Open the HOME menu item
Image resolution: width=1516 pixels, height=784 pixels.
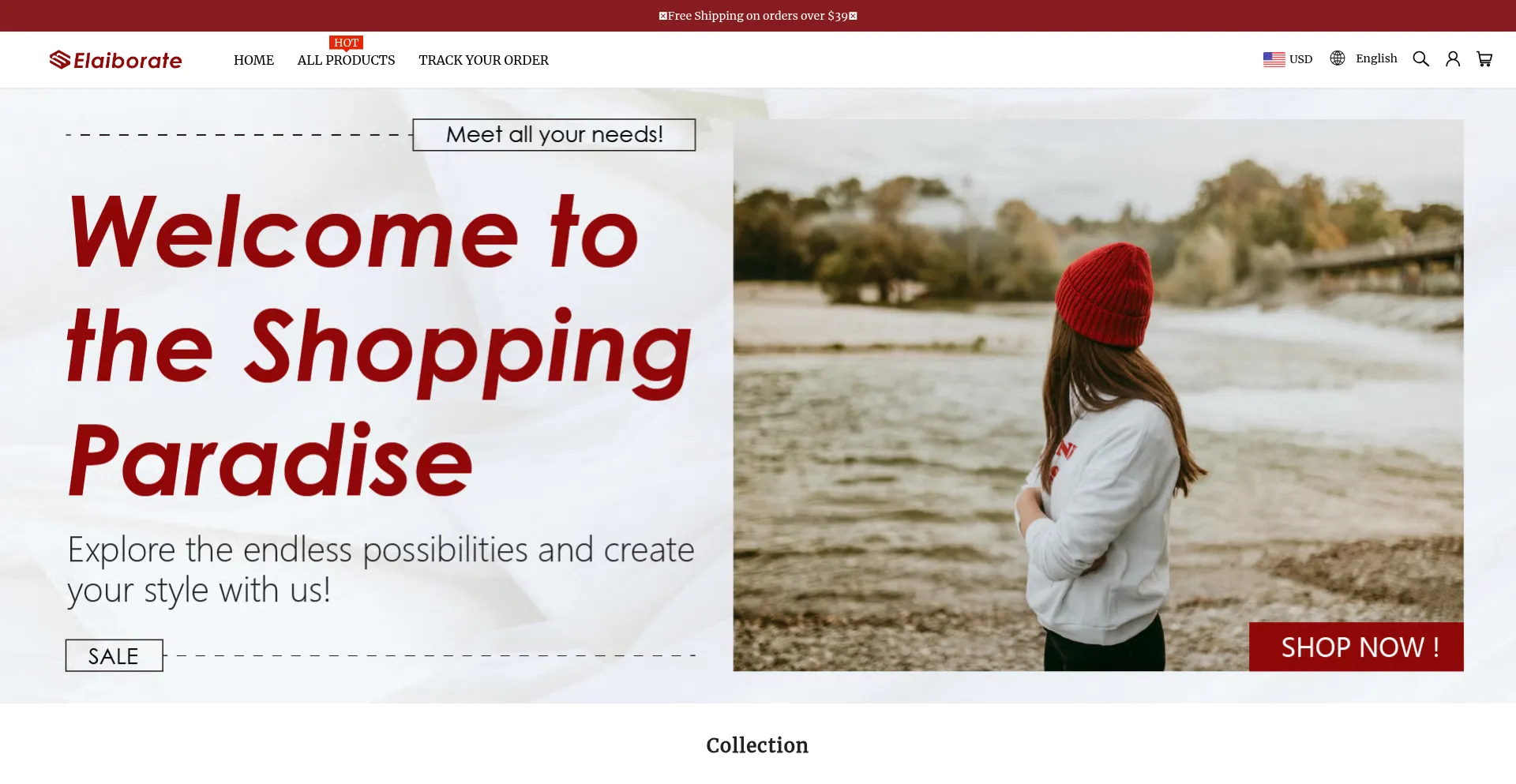tap(253, 60)
